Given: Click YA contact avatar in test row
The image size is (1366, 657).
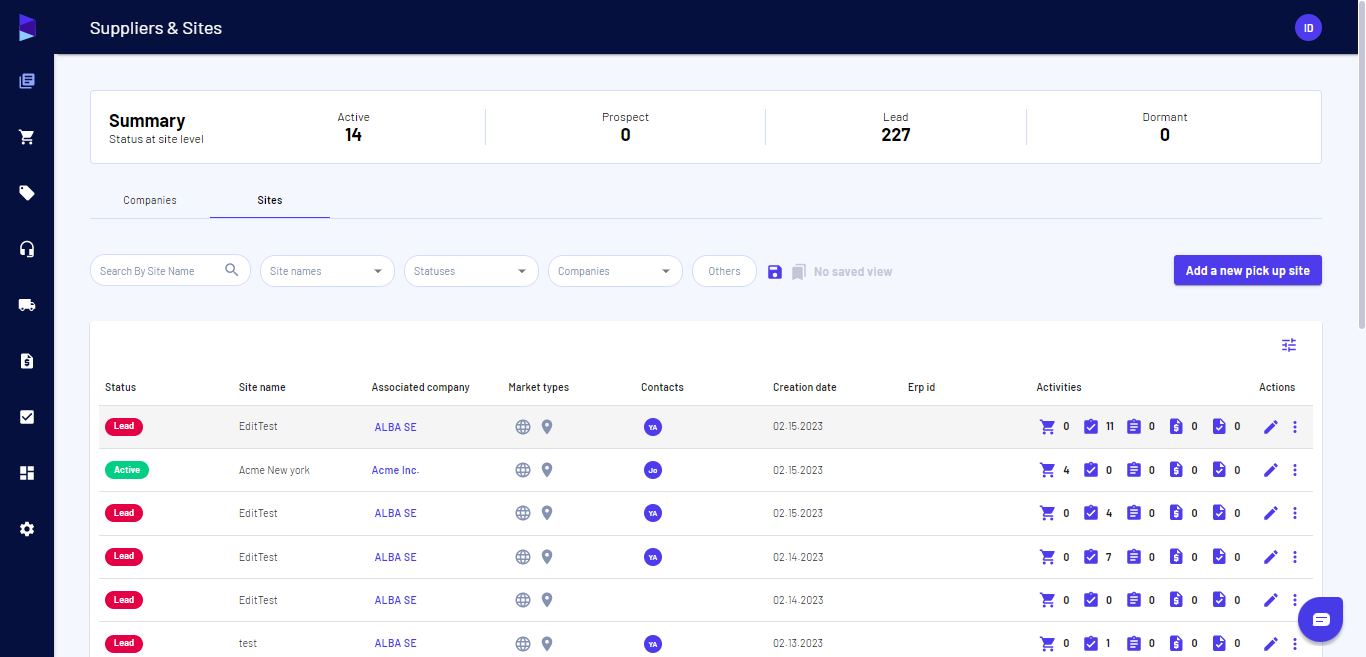Looking at the screenshot, I should pyautogui.click(x=653, y=644).
